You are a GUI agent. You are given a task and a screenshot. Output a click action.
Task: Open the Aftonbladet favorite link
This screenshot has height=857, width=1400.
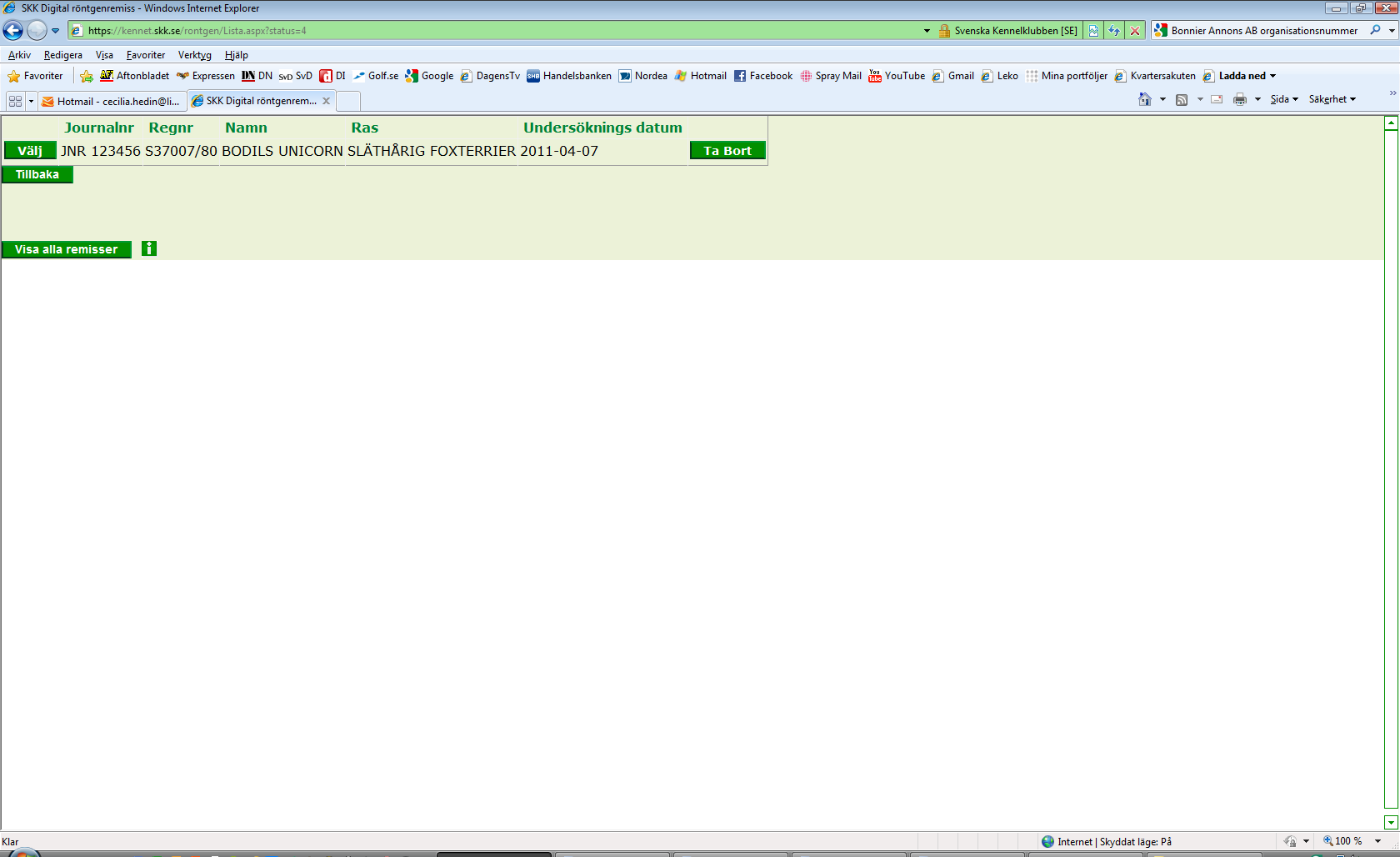134,76
